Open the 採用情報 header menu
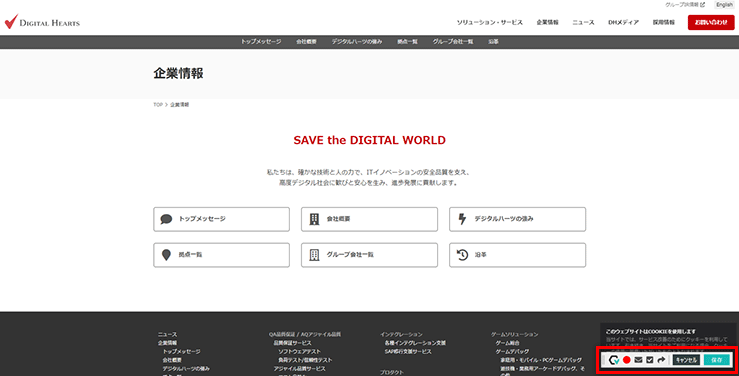This screenshot has height=376, width=739. pyautogui.click(x=664, y=22)
